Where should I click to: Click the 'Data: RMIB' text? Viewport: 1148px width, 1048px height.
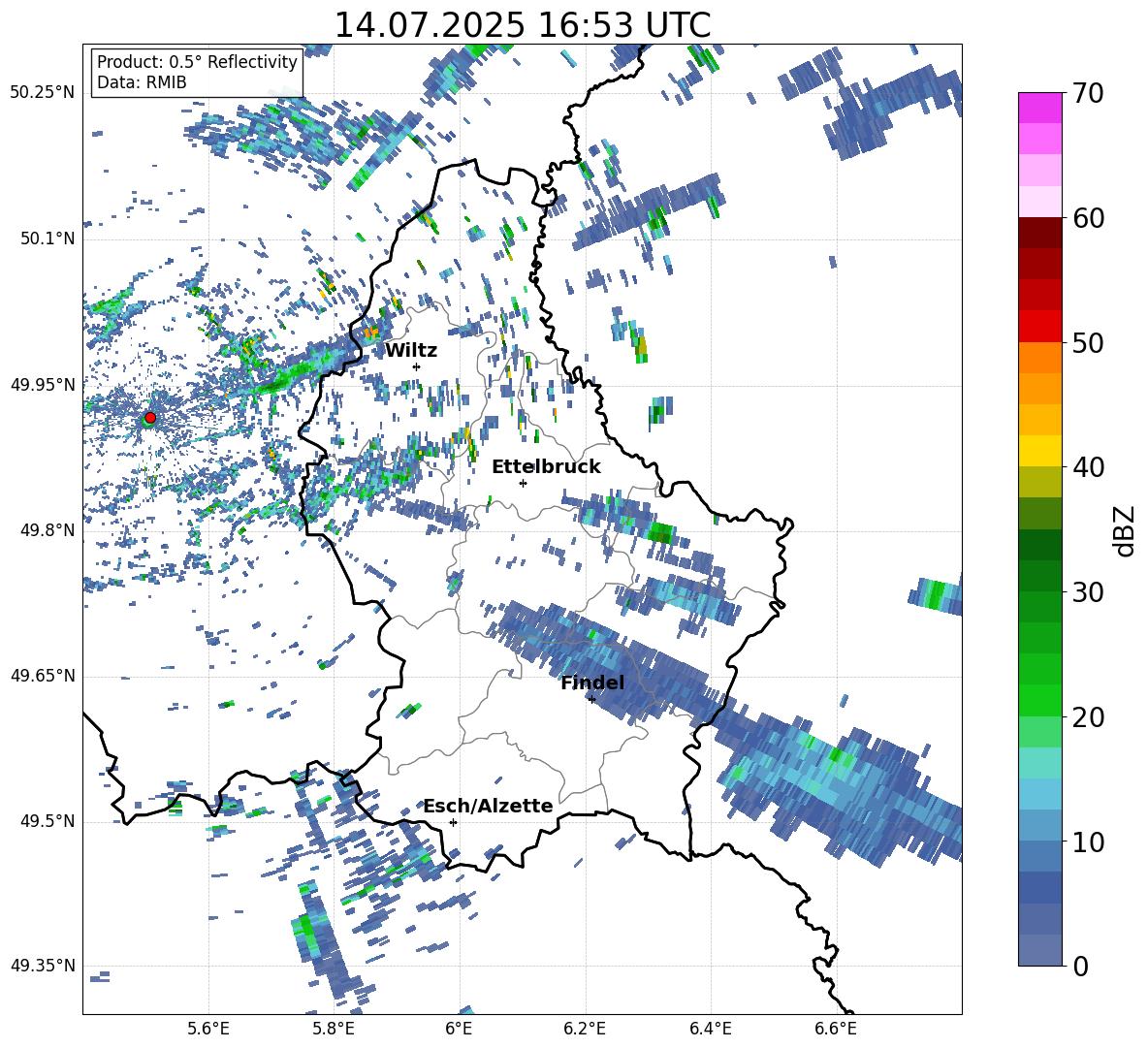(x=142, y=82)
